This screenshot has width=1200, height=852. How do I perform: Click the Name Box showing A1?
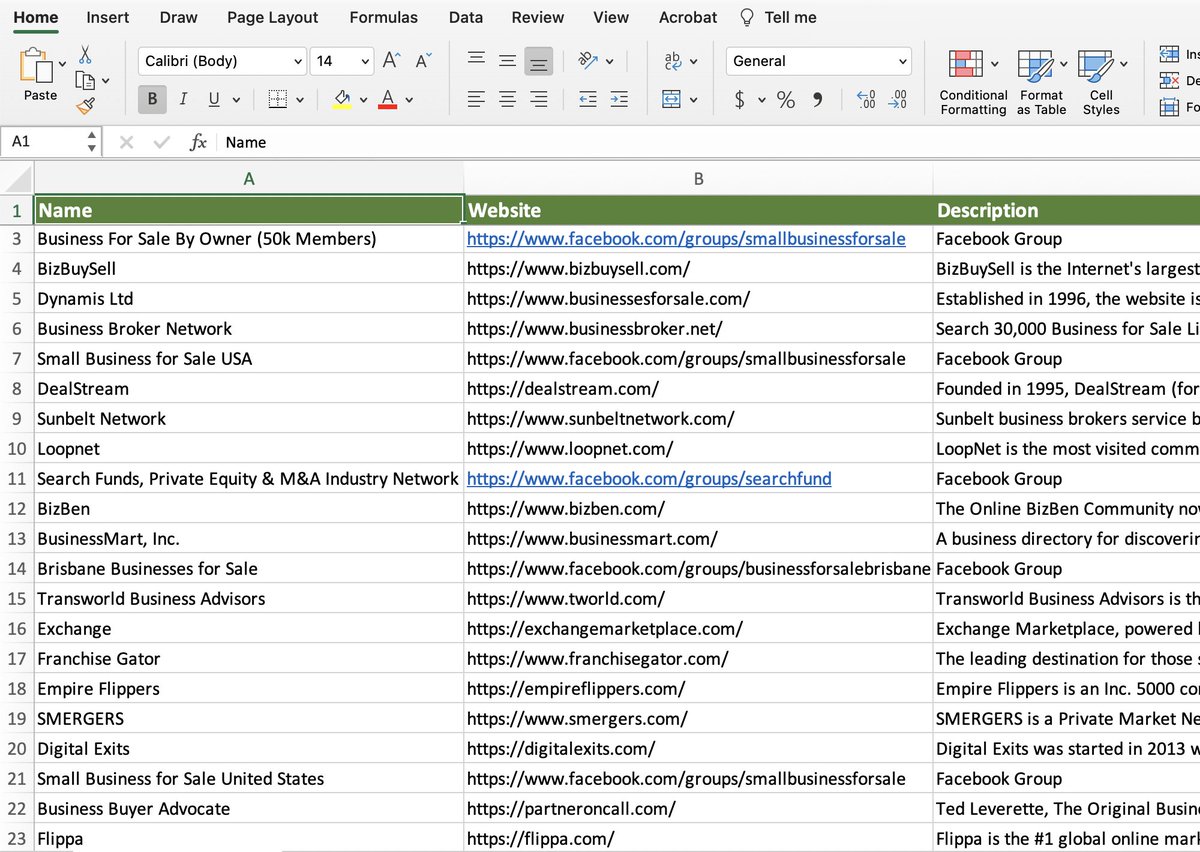point(44,142)
